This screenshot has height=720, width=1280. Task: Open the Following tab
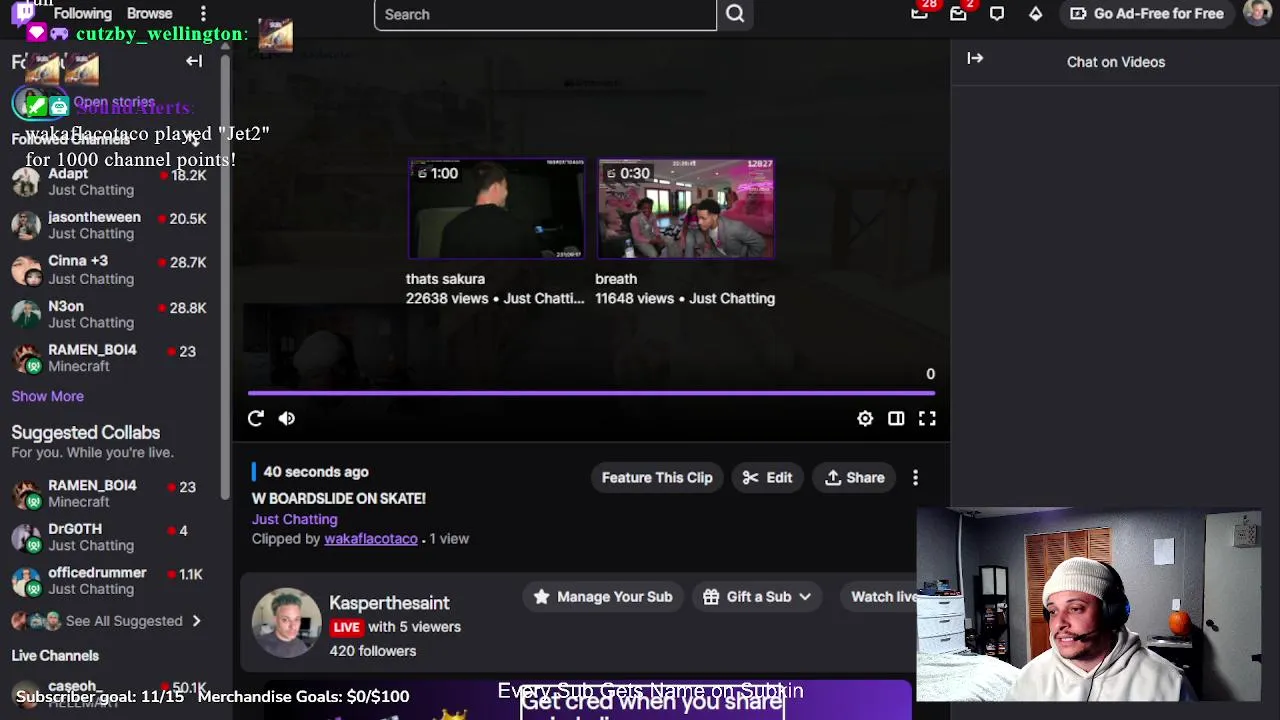pyautogui.click(x=82, y=13)
